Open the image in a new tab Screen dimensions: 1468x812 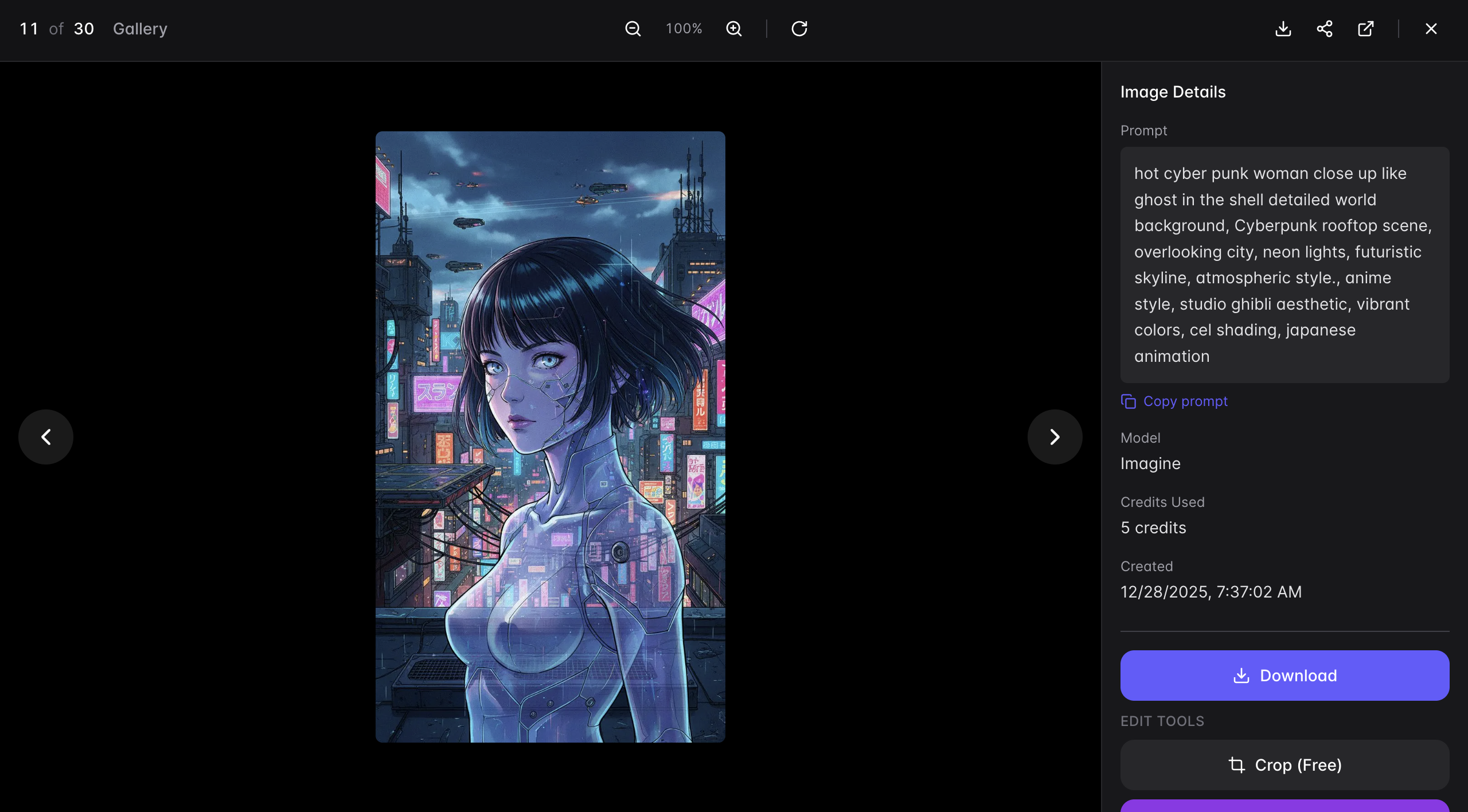(x=1366, y=28)
